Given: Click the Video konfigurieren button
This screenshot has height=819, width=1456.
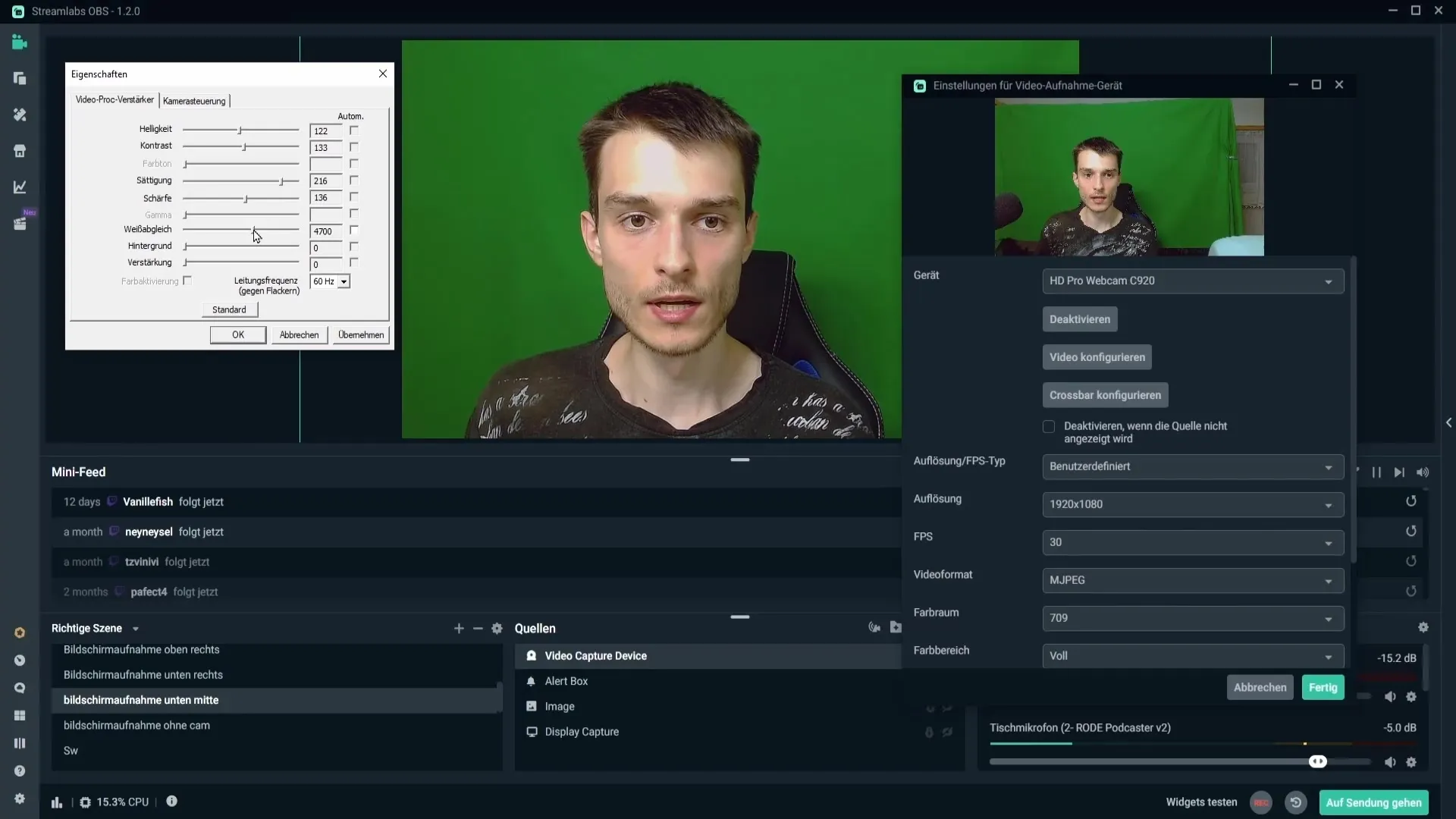Looking at the screenshot, I should (1097, 357).
